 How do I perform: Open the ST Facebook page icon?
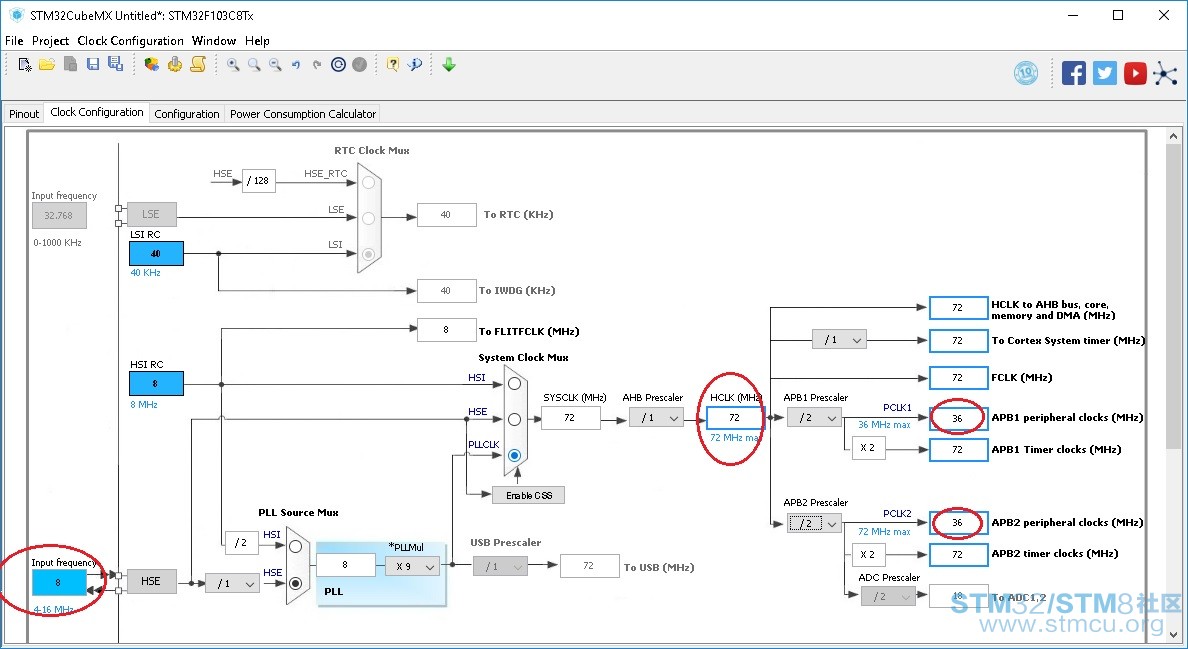[1074, 73]
